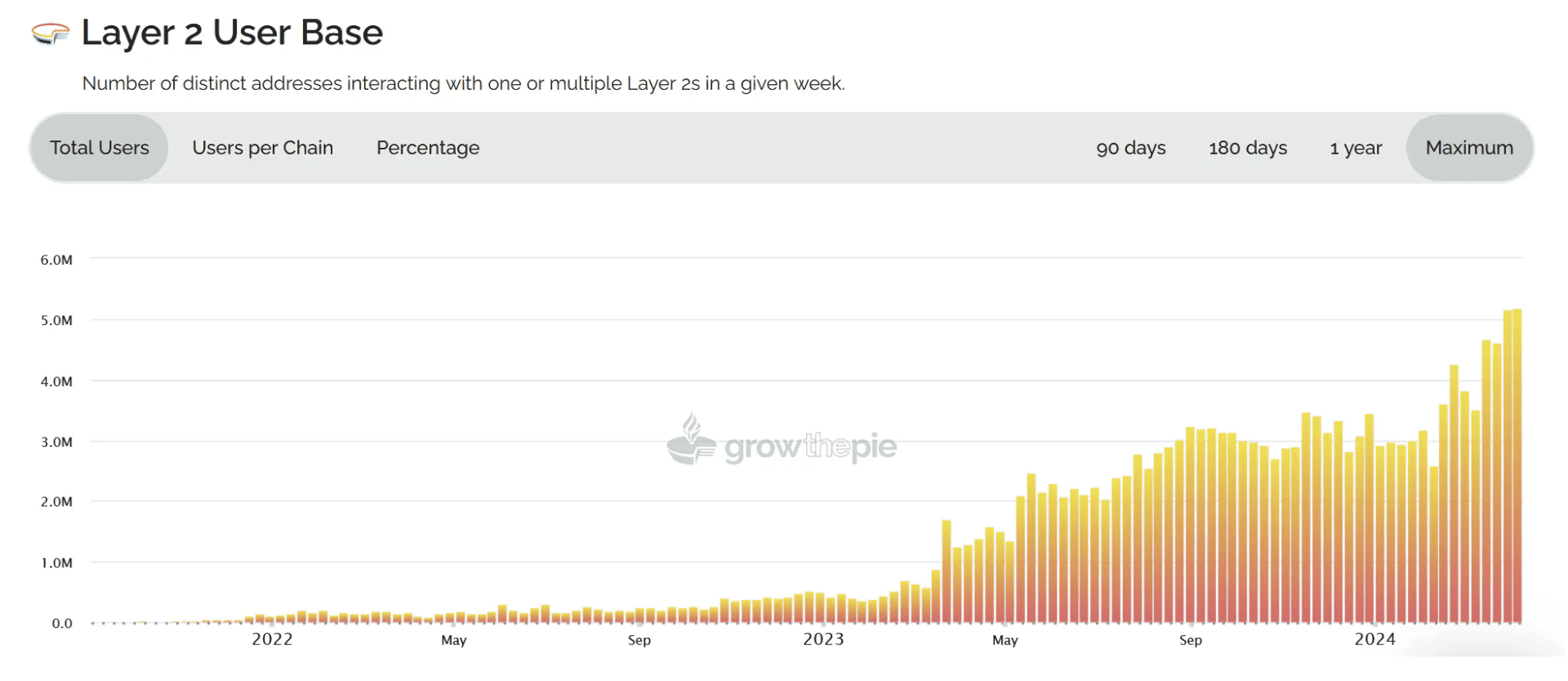Click the Sep label before 2023
This screenshot has width=1568, height=681.
(639, 640)
